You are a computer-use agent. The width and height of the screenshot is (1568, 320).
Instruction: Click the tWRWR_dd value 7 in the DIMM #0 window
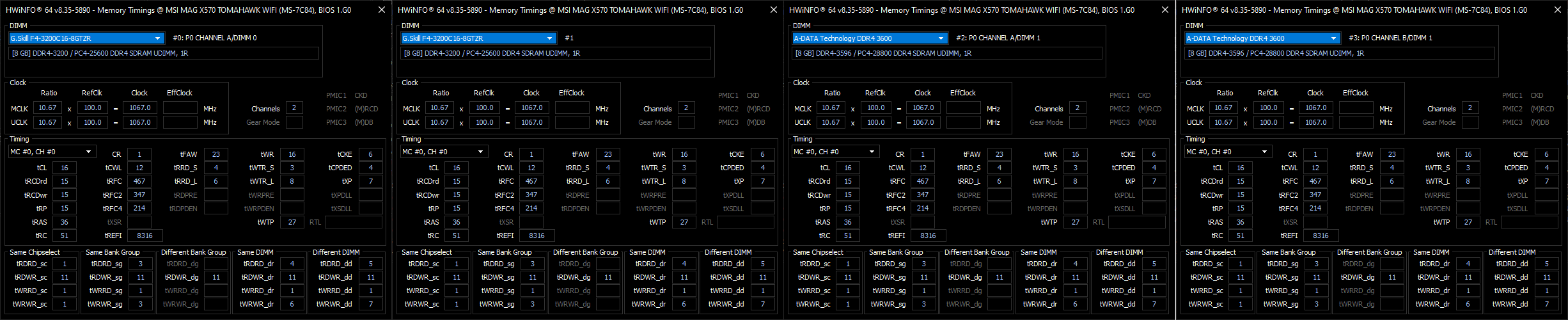371,304
